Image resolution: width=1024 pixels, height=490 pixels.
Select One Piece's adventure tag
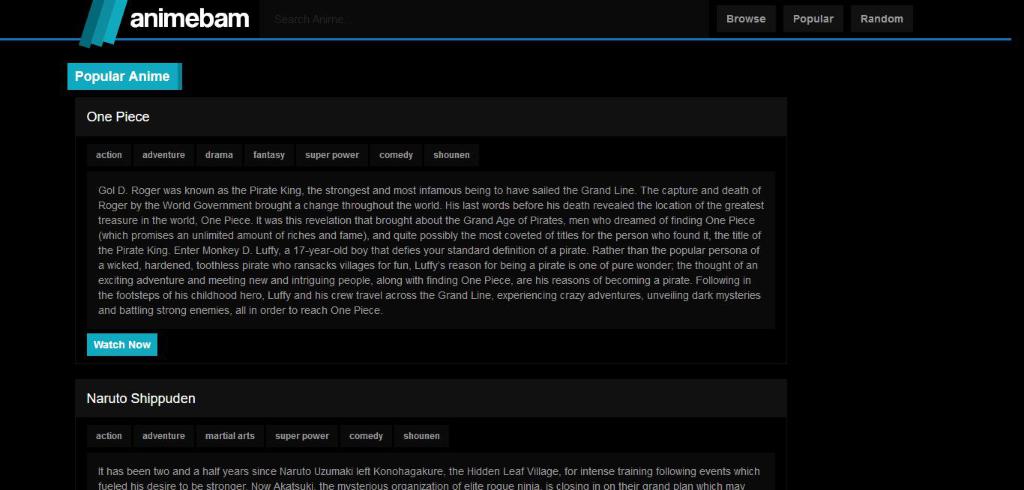(x=163, y=155)
